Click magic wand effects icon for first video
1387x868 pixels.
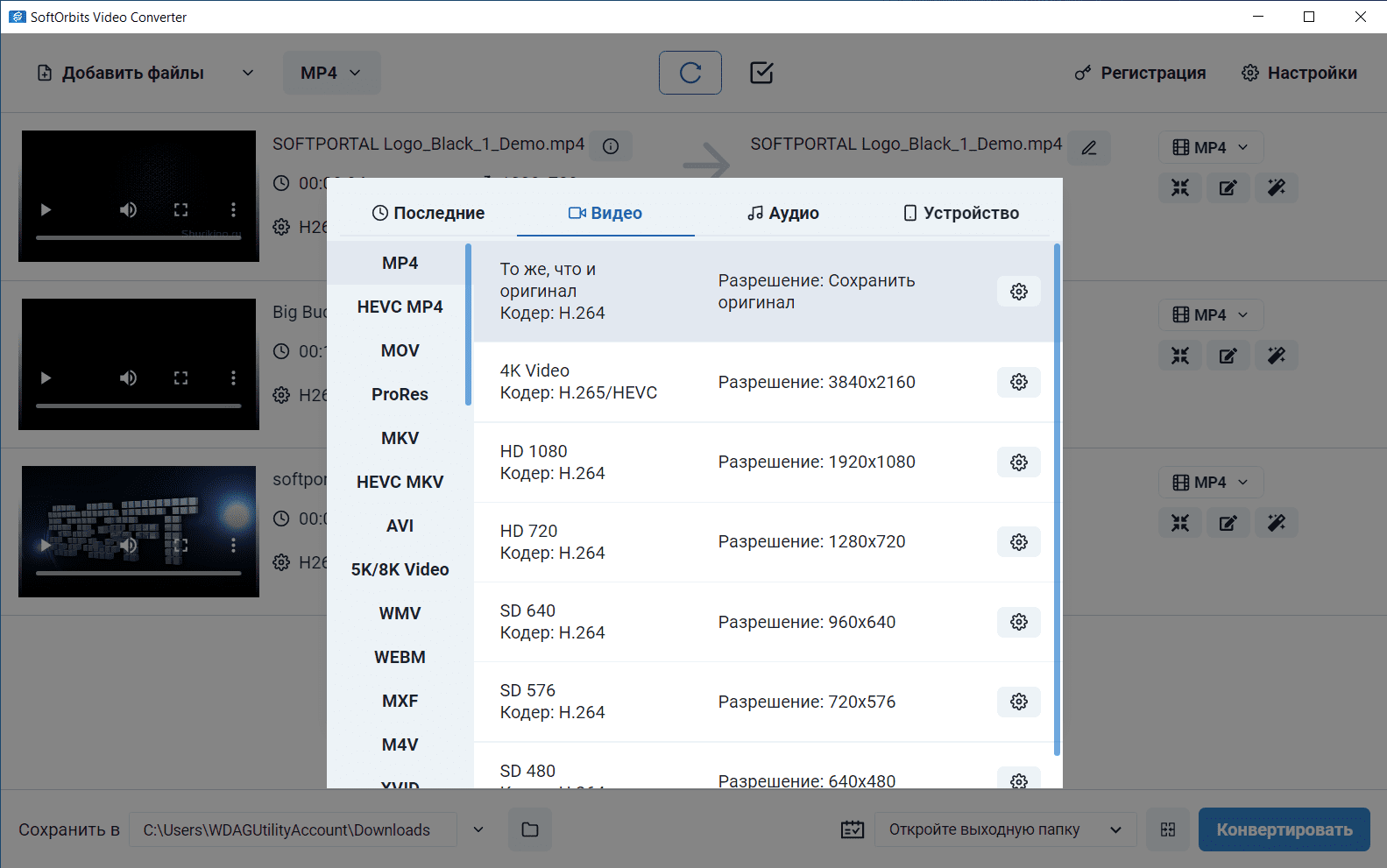(1277, 187)
